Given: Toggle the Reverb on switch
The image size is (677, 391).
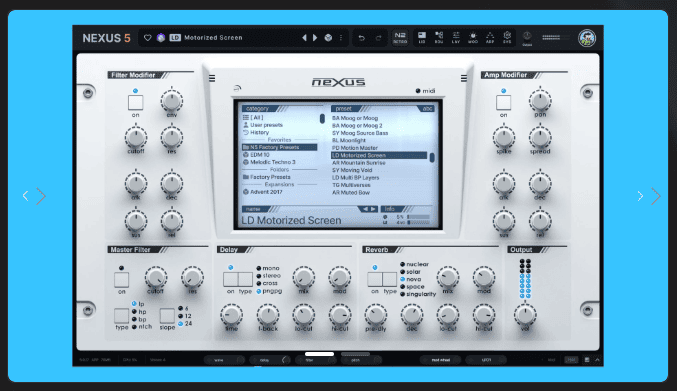Looking at the screenshot, I should 375,279.
